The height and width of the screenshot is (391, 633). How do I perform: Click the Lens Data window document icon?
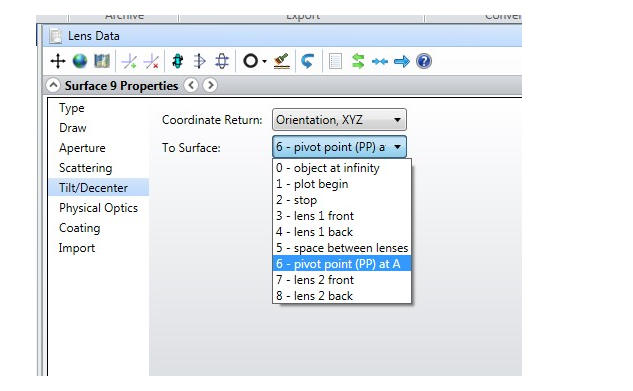point(55,36)
